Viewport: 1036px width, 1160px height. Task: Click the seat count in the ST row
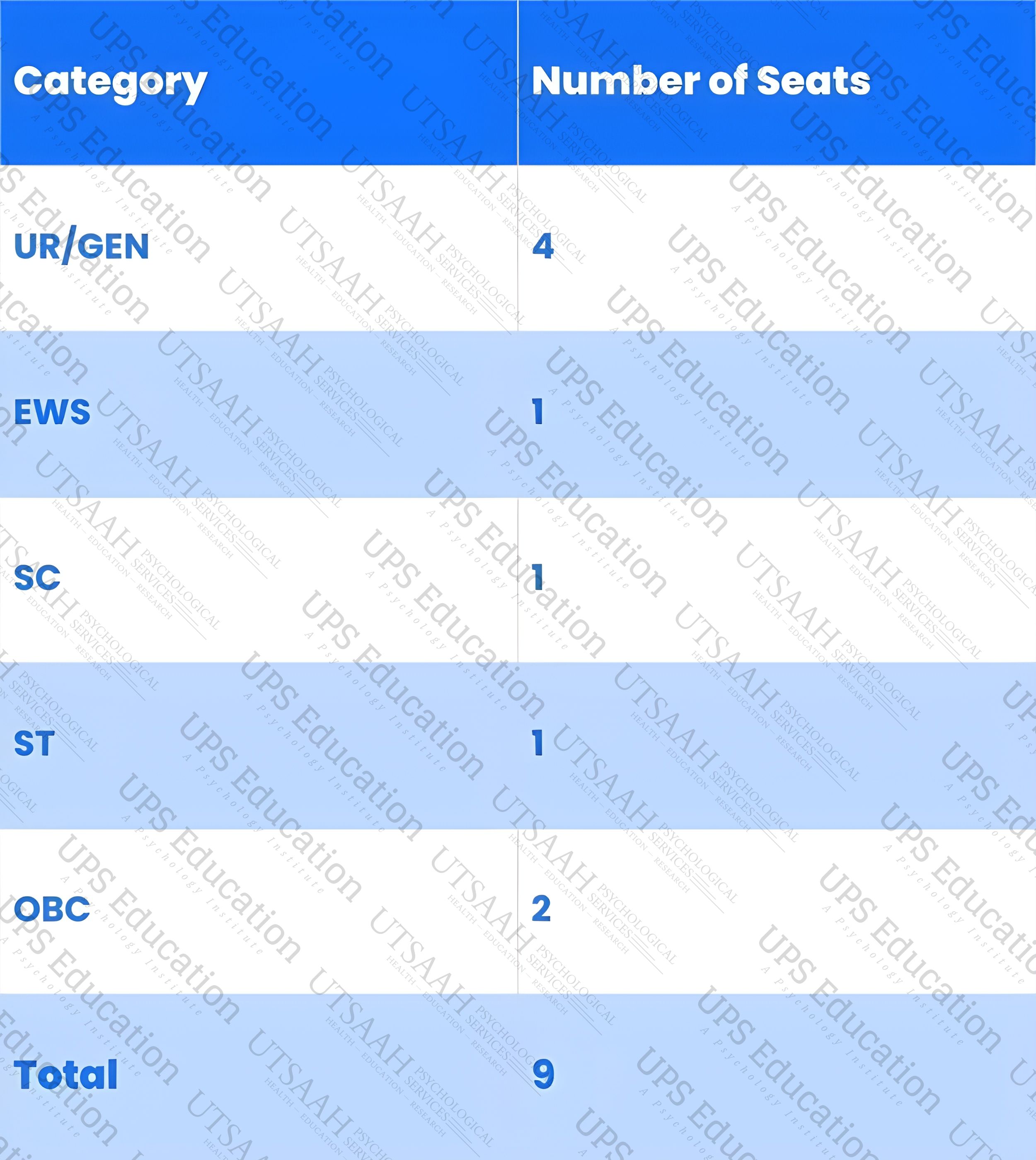click(538, 743)
